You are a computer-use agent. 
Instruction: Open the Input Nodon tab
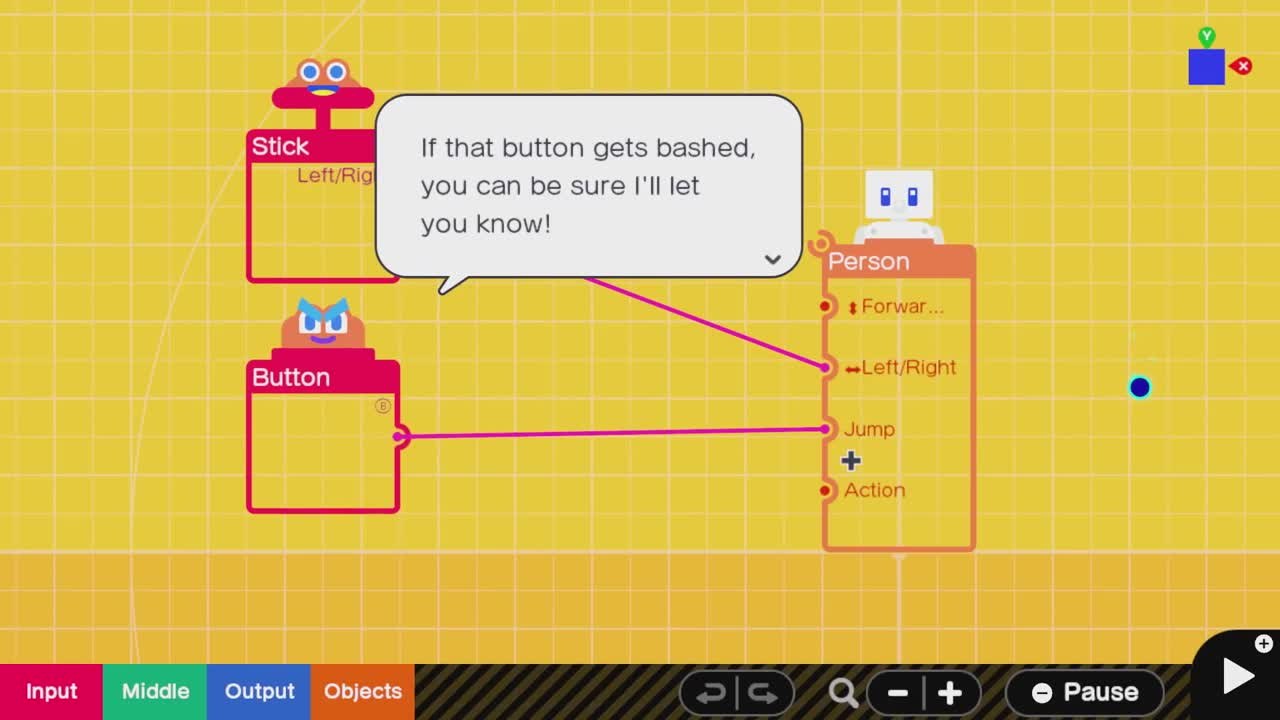click(51, 692)
